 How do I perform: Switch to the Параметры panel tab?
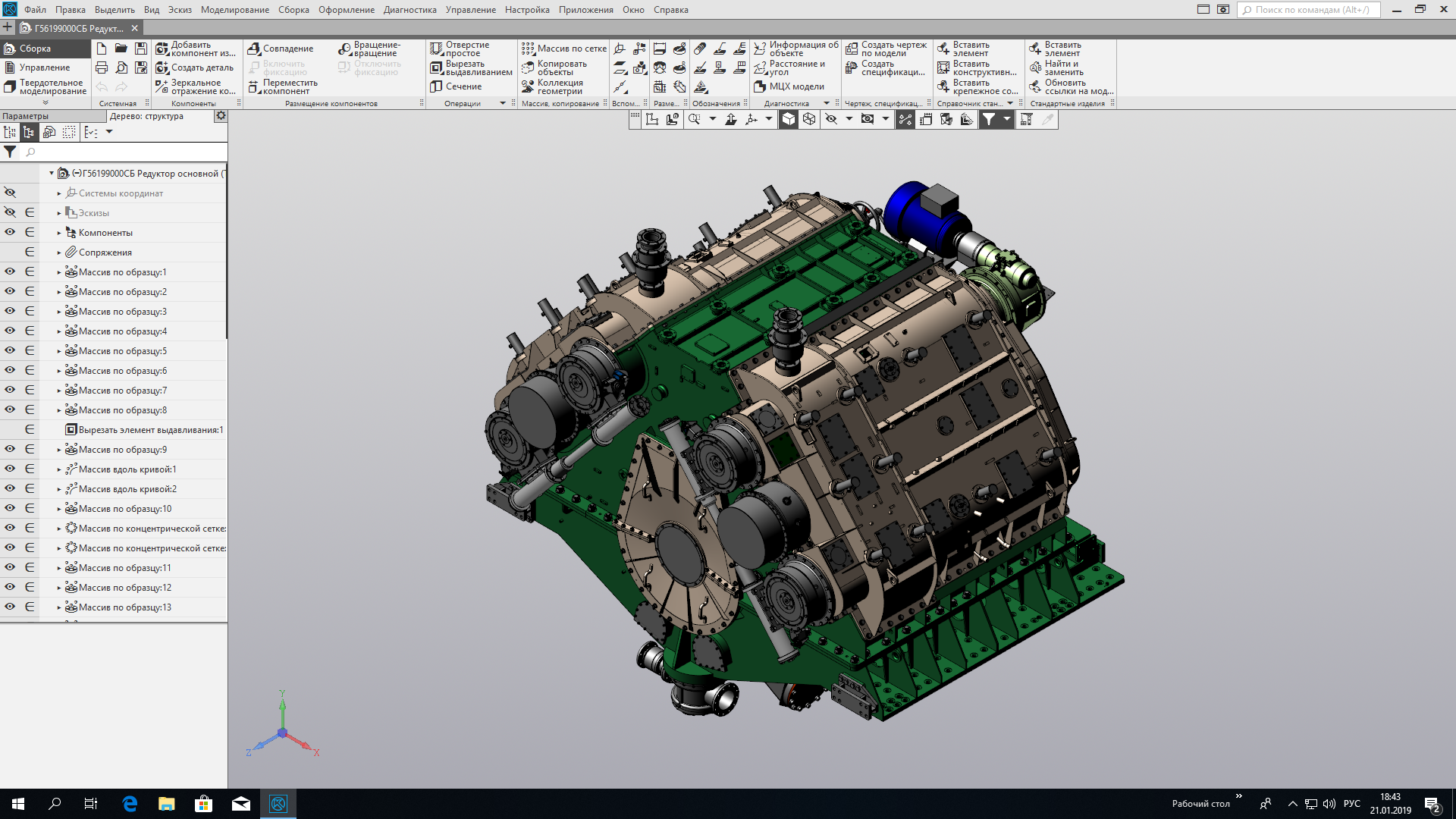tap(26, 116)
